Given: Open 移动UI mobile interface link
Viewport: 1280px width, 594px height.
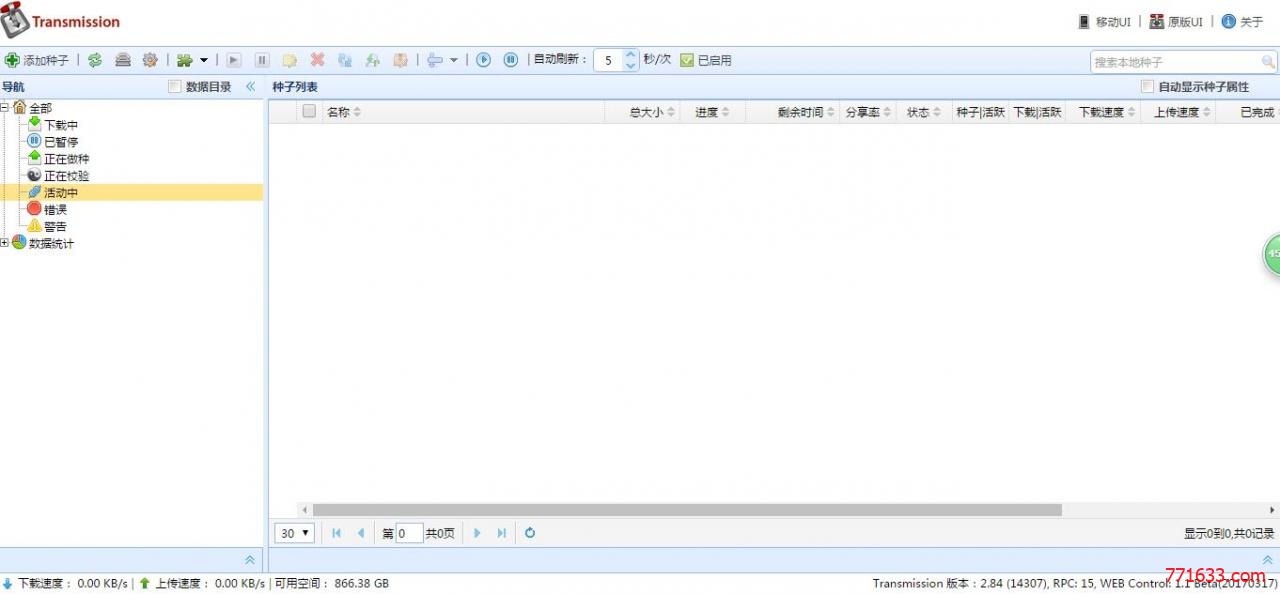Looking at the screenshot, I should (x=1104, y=22).
